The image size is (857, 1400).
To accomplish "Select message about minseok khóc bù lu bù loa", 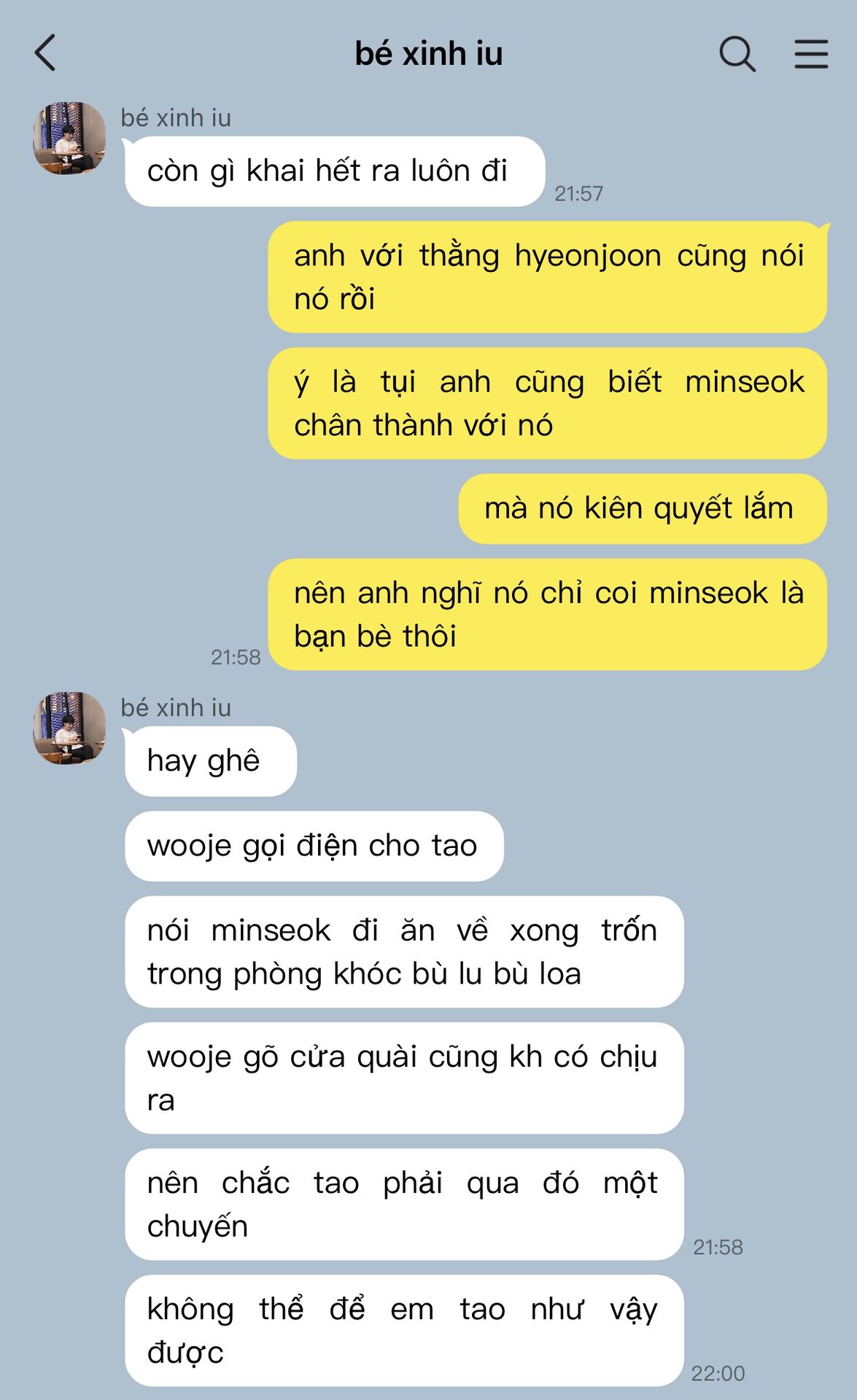I will pyautogui.click(x=404, y=952).
